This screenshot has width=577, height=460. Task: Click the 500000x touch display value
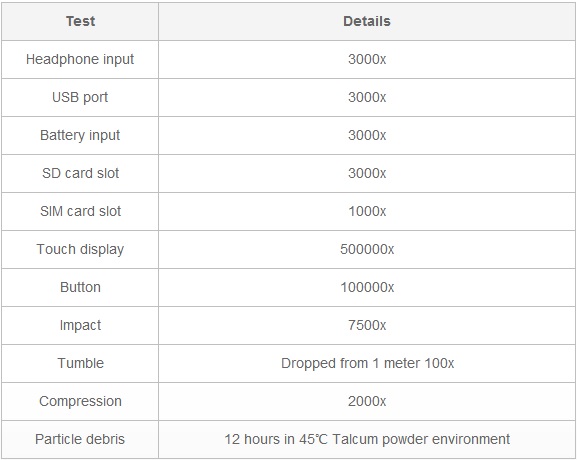(x=367, y=250)
